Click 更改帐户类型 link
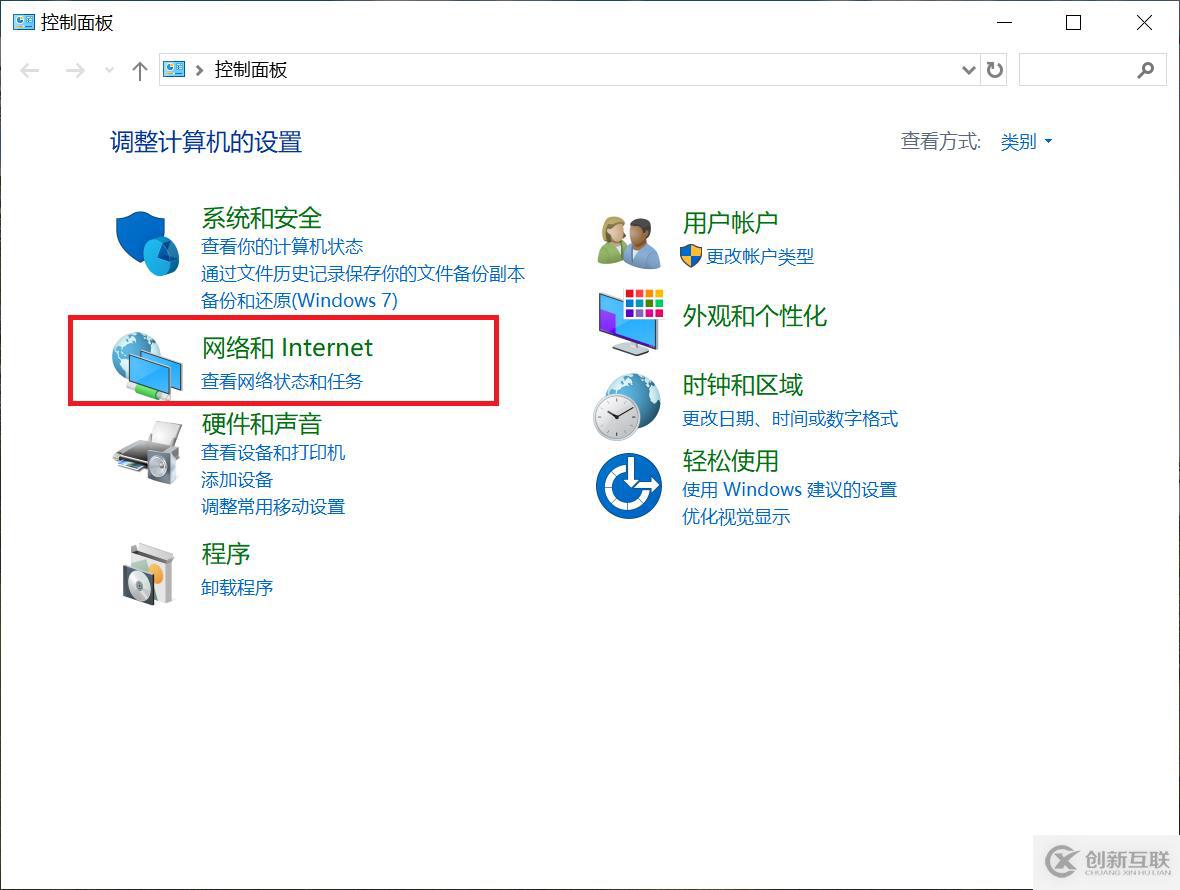Viewport: 1180px width, 890px height. (760, 256)
